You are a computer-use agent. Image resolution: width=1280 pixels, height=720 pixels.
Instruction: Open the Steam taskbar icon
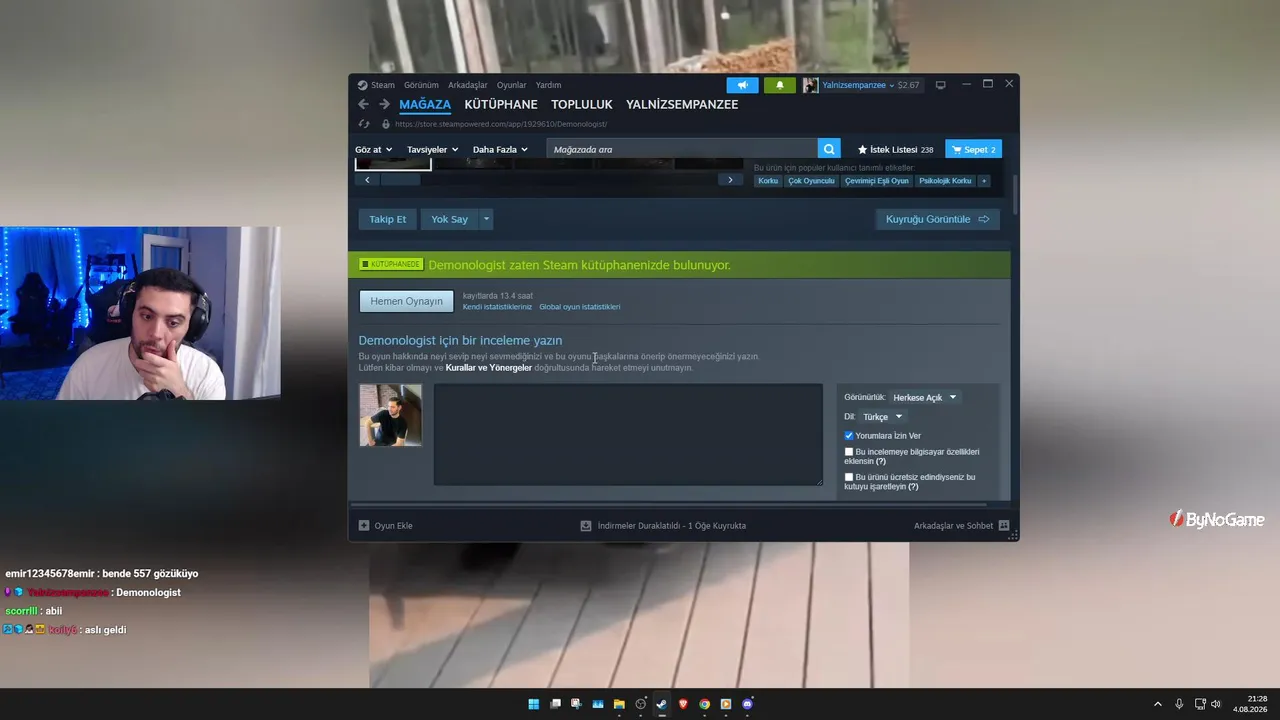(x=662, y=704)
